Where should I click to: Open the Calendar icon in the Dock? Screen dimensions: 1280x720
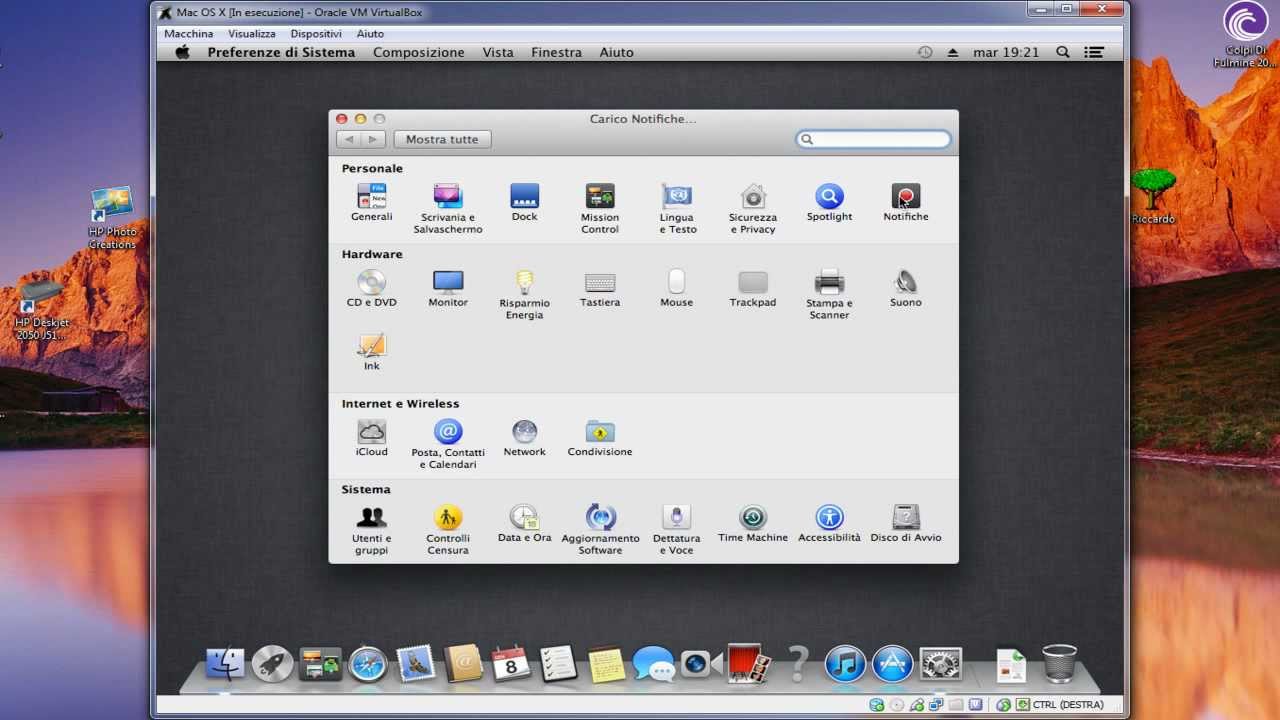[x=511, y=664]
